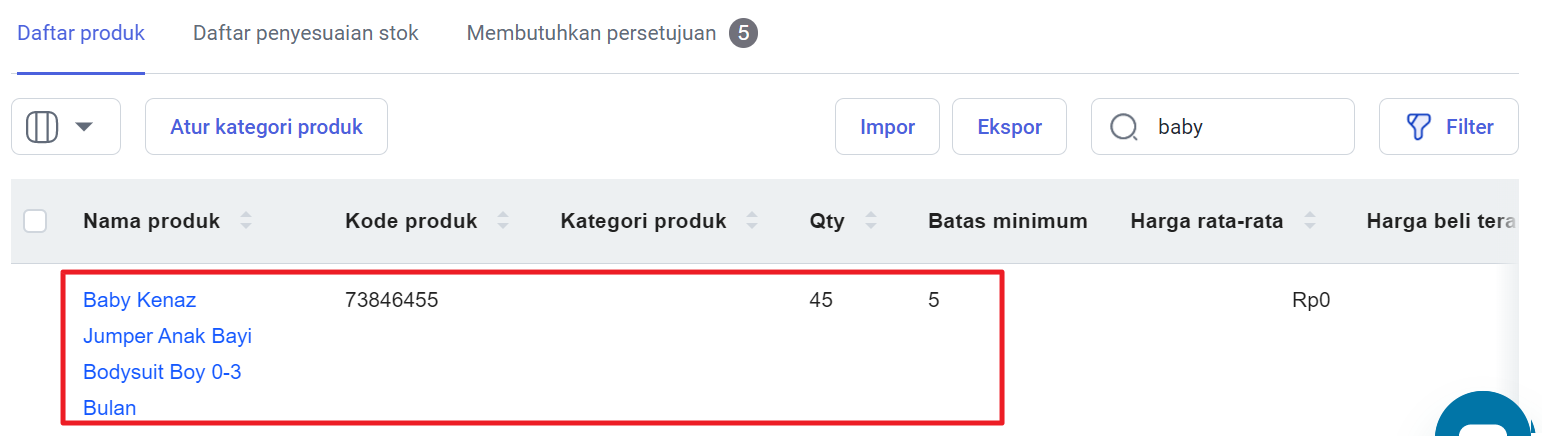The width and height of the screenshot is (1542, 436).
Task: Switch to Daftar penyesuaian stok tab
Action: tap(306, 33)
